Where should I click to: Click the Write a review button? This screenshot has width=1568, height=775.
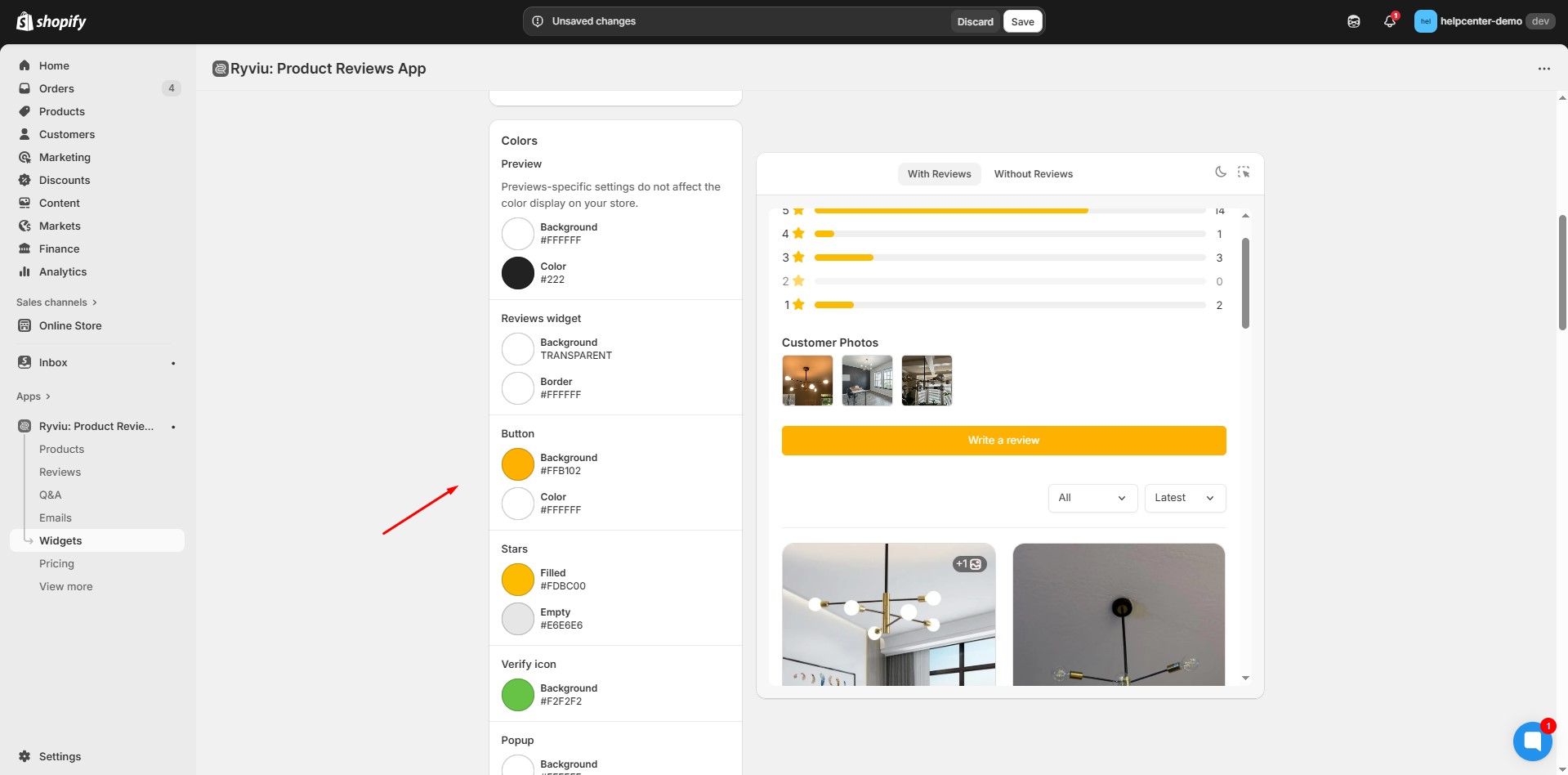1003,441
